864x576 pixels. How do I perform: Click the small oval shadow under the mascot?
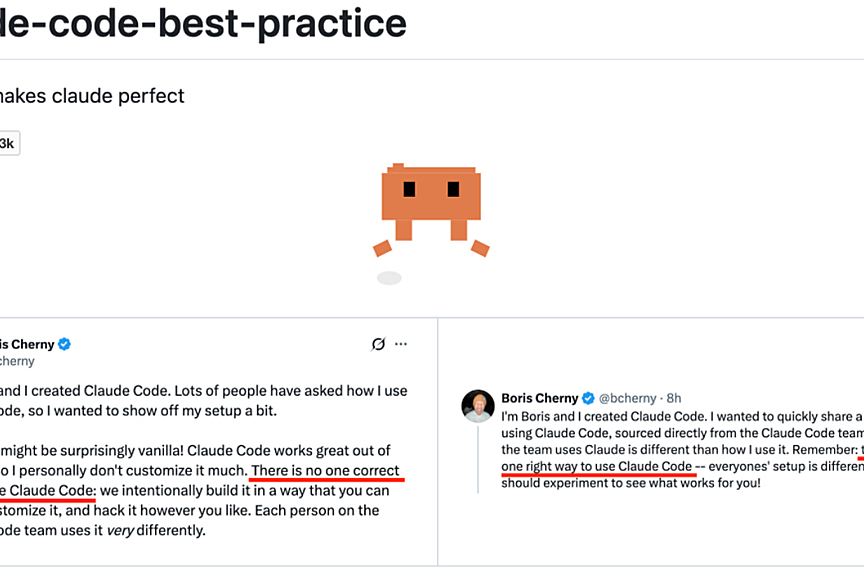tap(388, 277)
